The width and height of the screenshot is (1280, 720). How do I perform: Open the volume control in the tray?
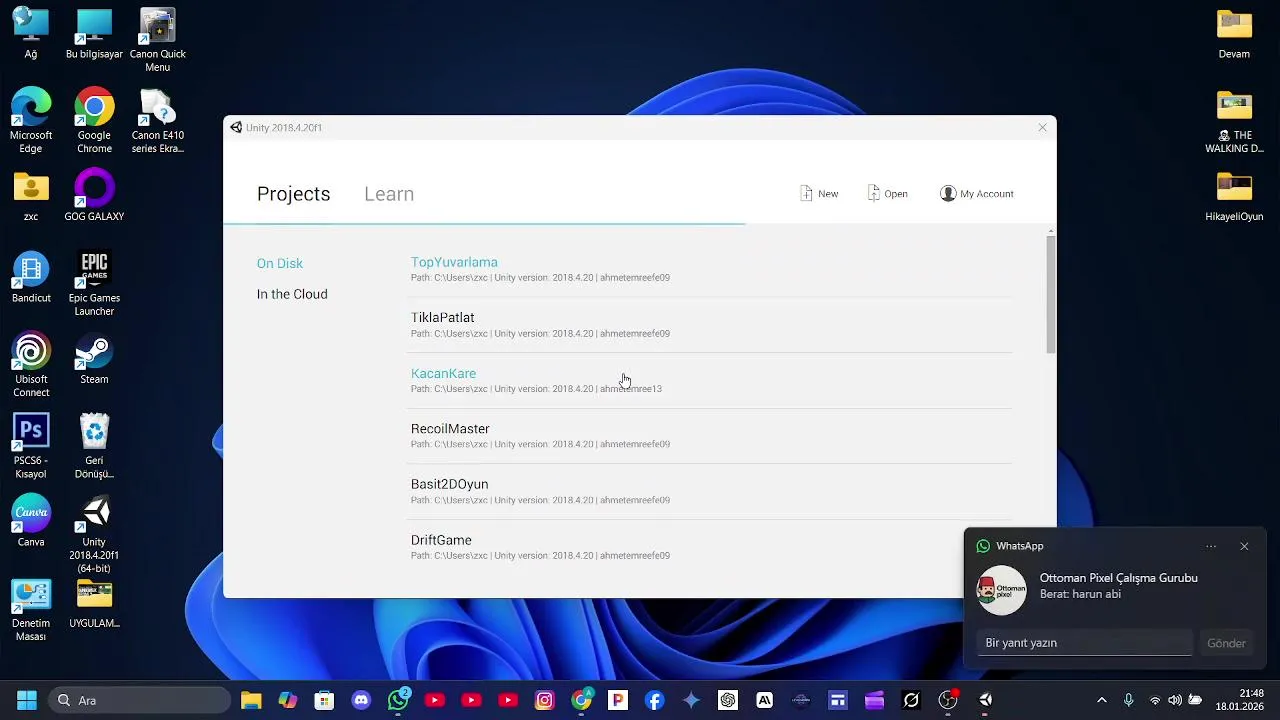[1175, 700]
